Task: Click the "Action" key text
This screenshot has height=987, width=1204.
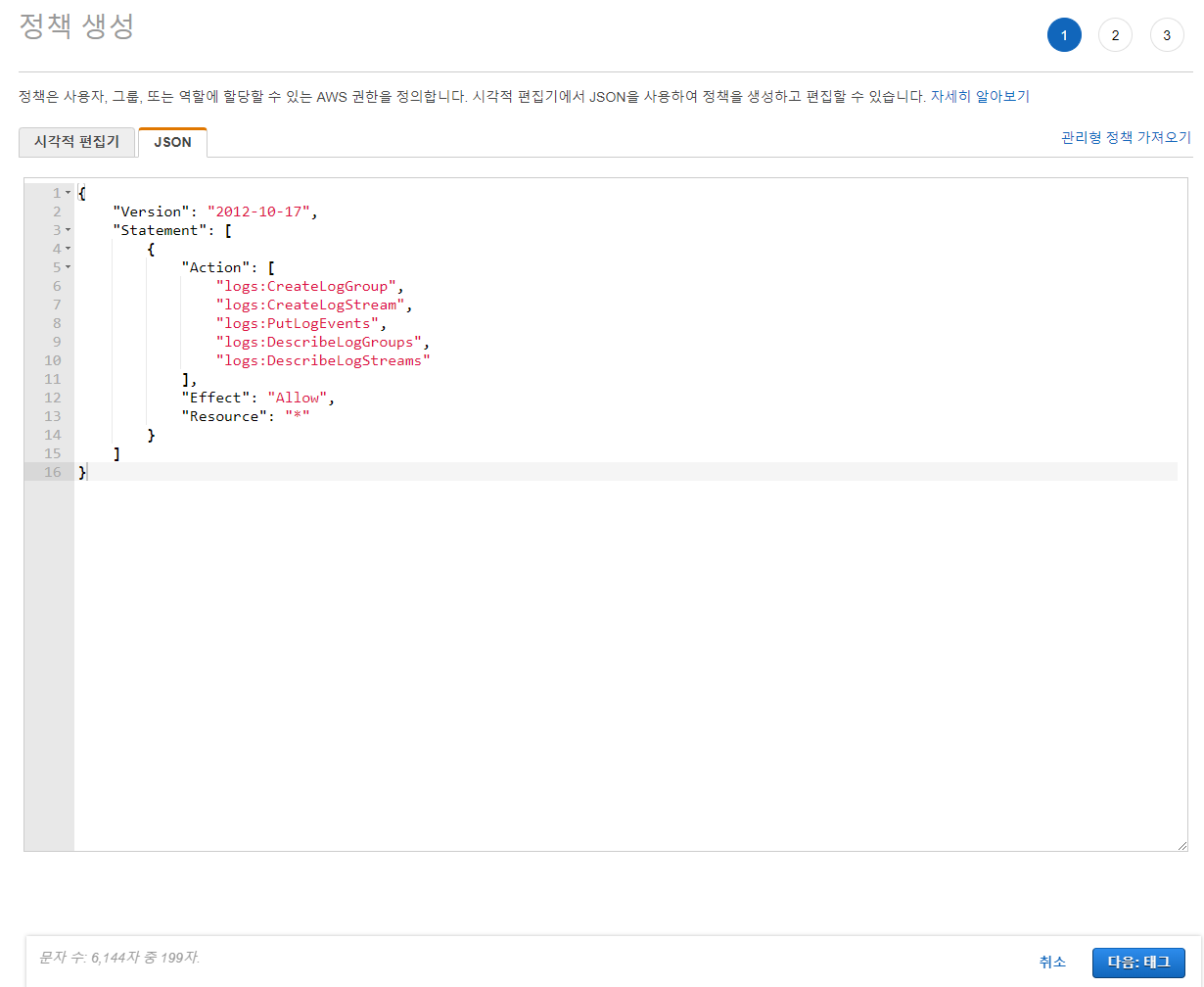Action: 215,267
